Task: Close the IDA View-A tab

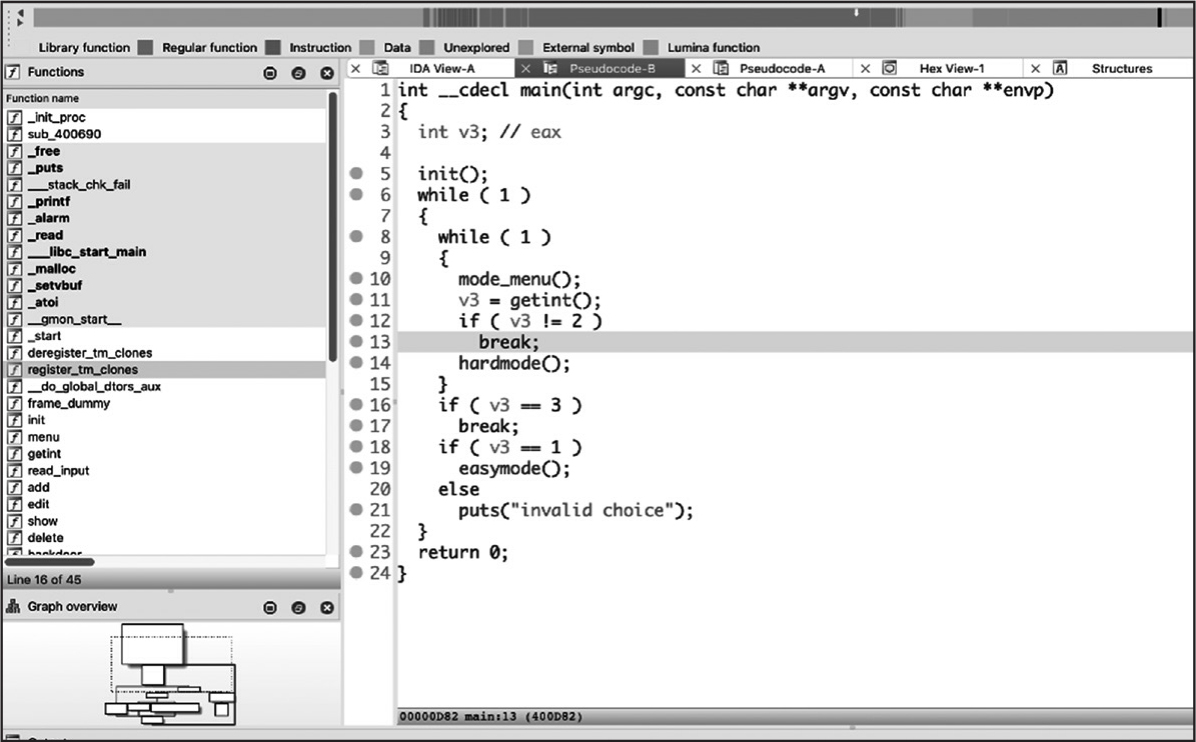Action: point(355,69)
